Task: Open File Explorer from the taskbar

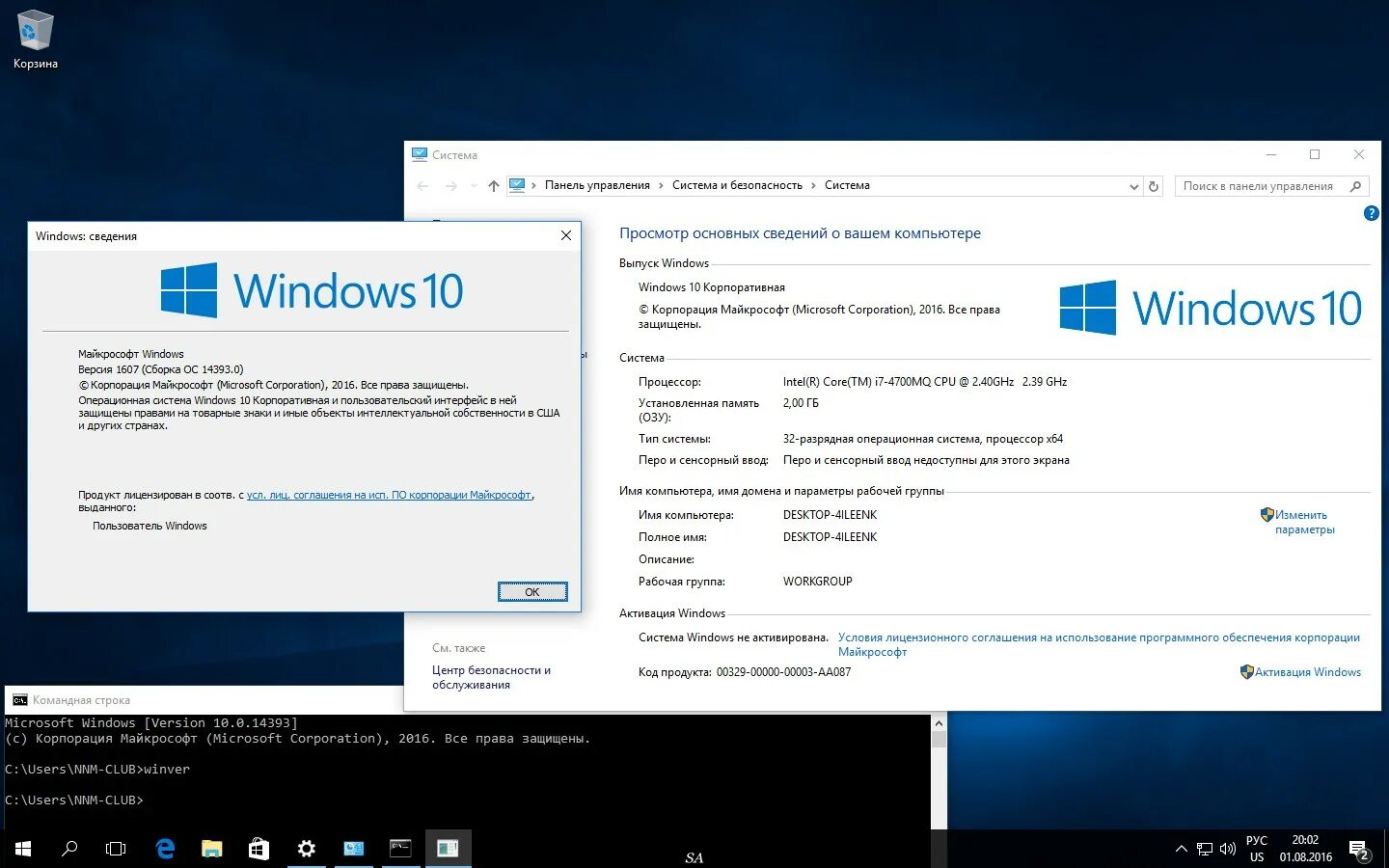Action: point(211,849)
